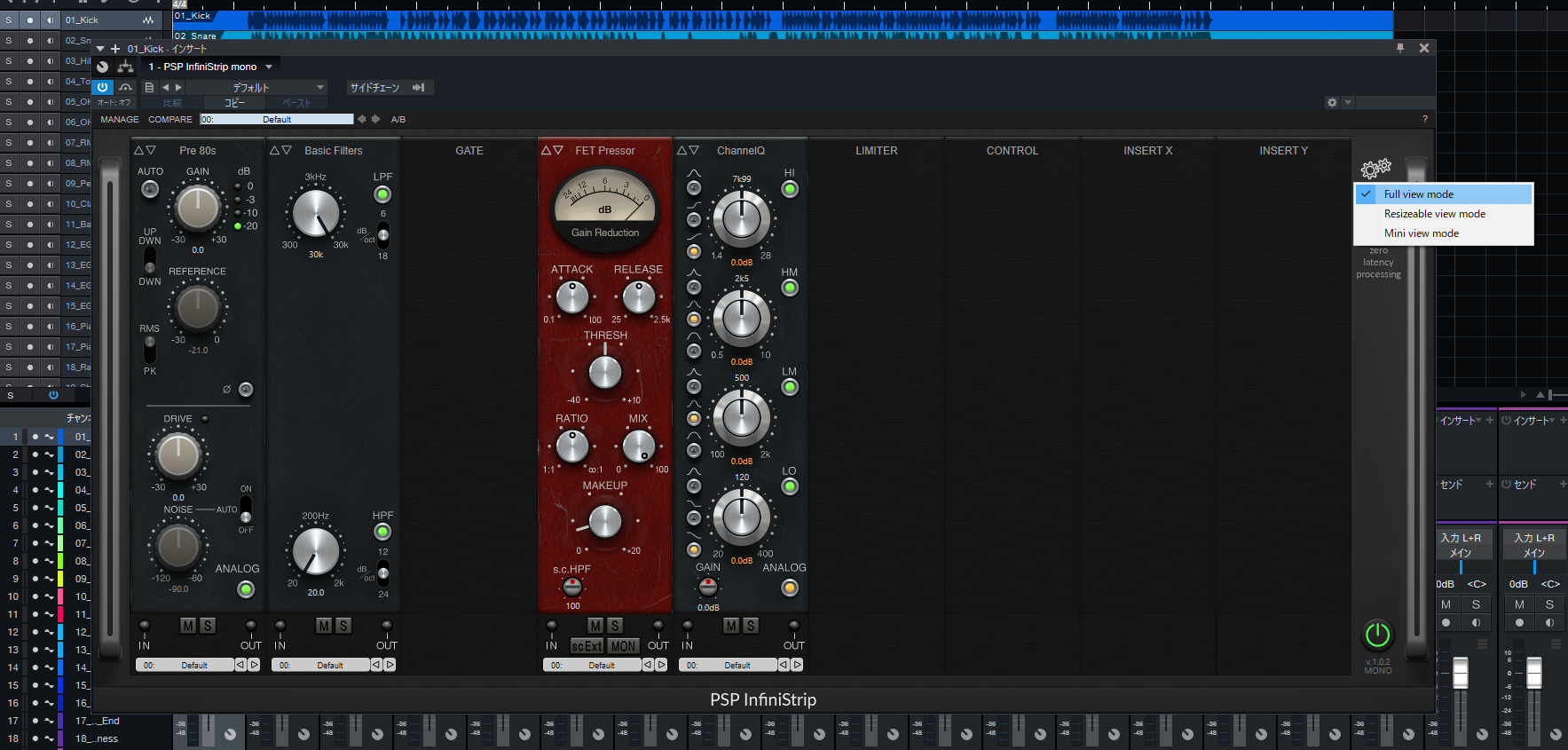Toggle the ChannelQ LO band LED
Screen dimensions: 1568x750
click(x=790, y=487)
